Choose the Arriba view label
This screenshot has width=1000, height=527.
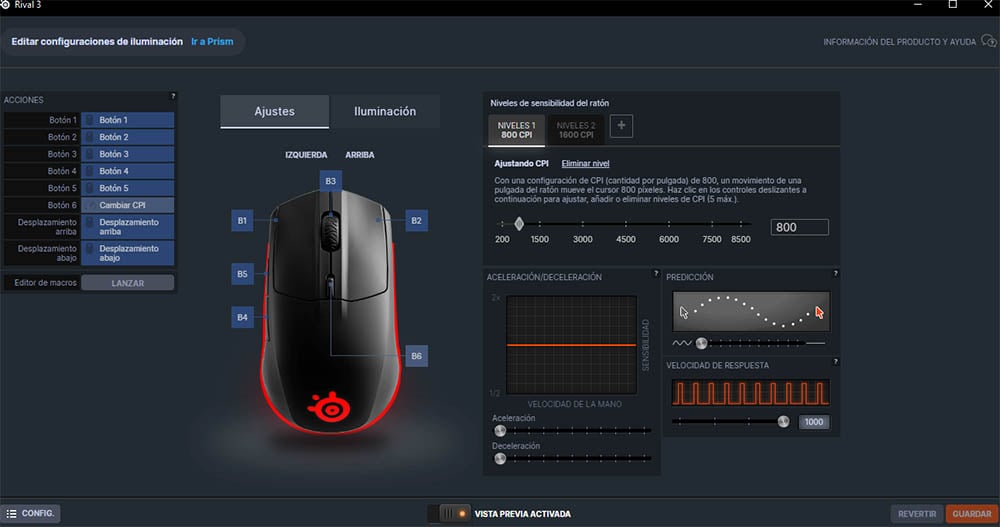pyautogui.click(x=360, y=155)
